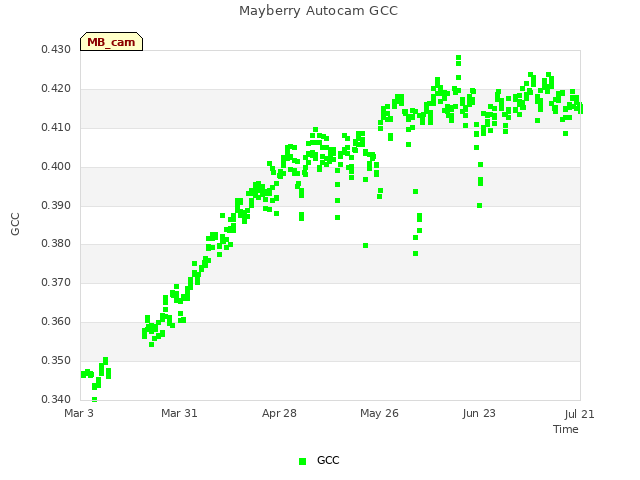Click the May 26 x-axis label

379,413
